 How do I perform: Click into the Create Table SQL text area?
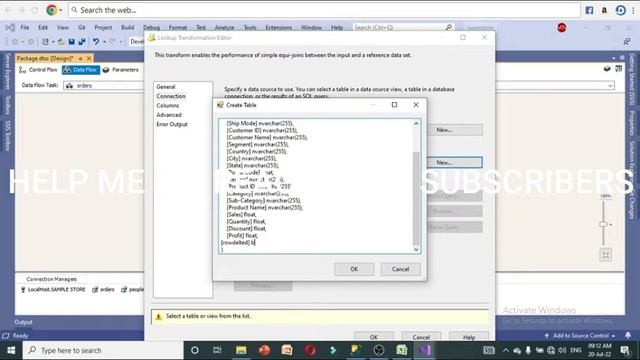(x=316, y=186)
